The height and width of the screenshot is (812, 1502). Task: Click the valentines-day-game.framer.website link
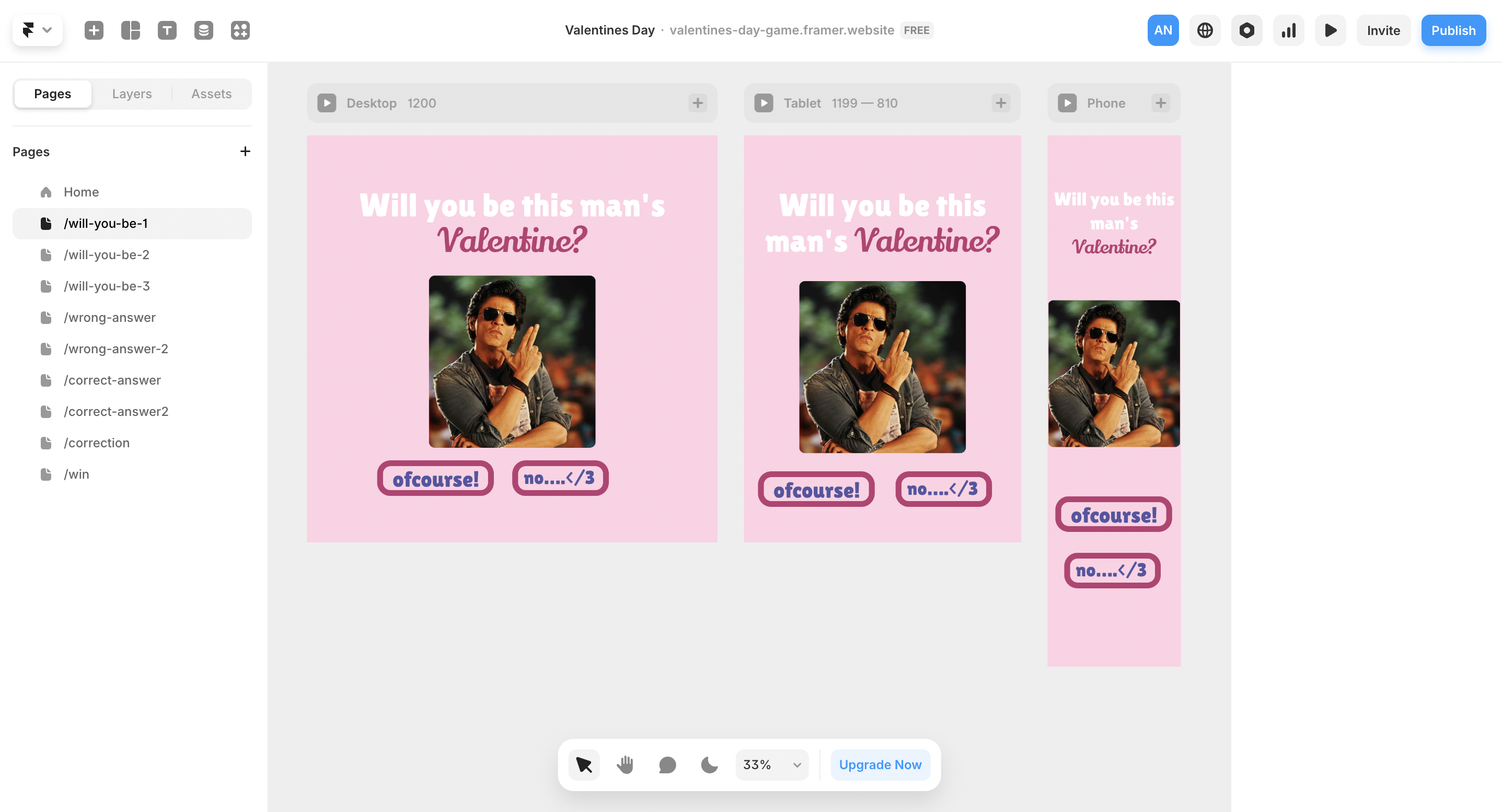pos(781,30)
